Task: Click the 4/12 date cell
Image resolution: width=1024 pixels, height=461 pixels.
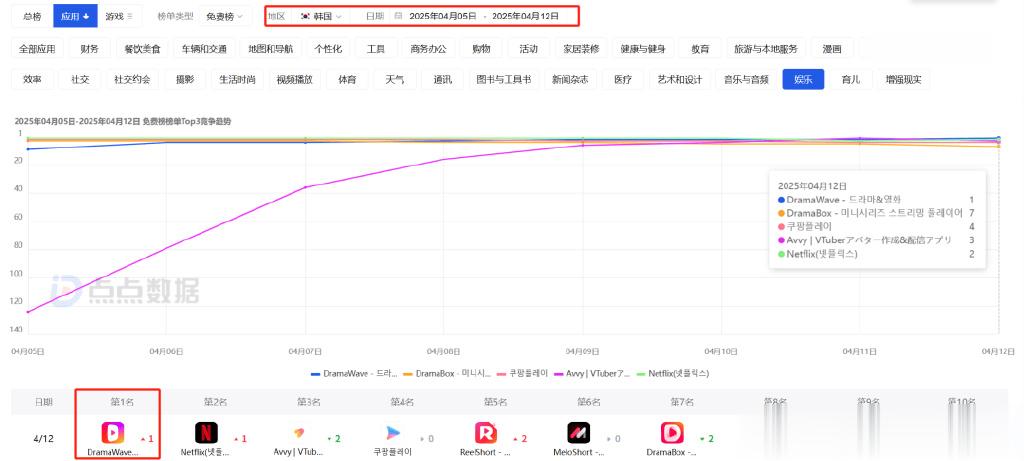Action: point(43,438)
